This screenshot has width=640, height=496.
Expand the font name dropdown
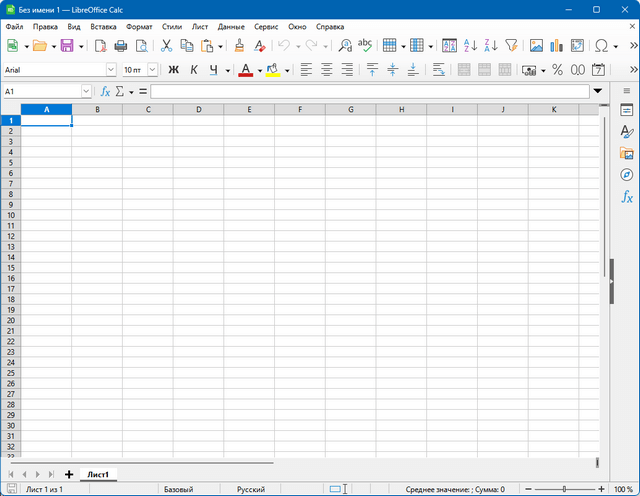pyautogui.click(x=111, y=70)
